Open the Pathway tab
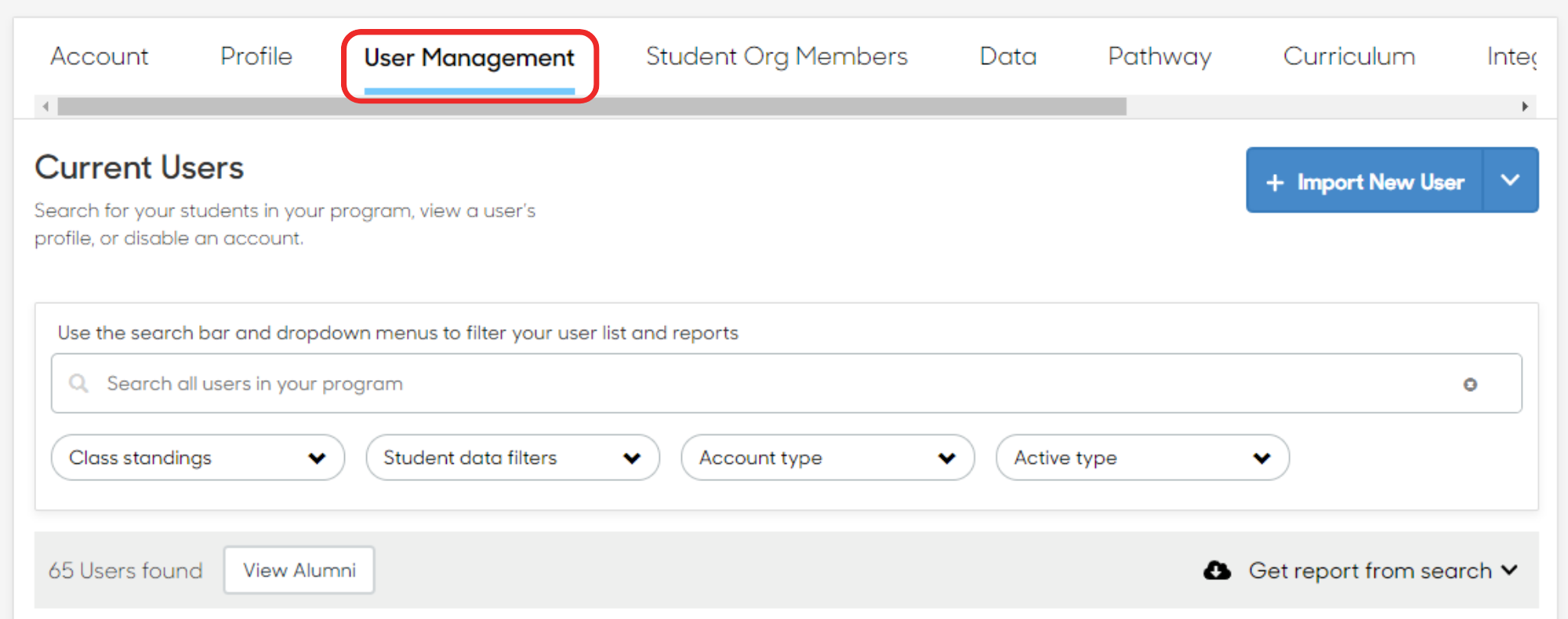 [x=1160, y=56]
